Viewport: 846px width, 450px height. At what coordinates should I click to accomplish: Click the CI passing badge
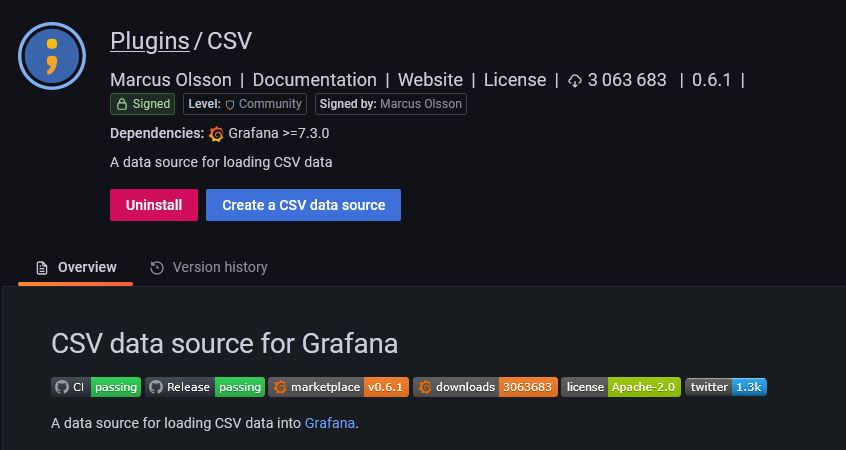pyautogui.click(x=96, y=387)
